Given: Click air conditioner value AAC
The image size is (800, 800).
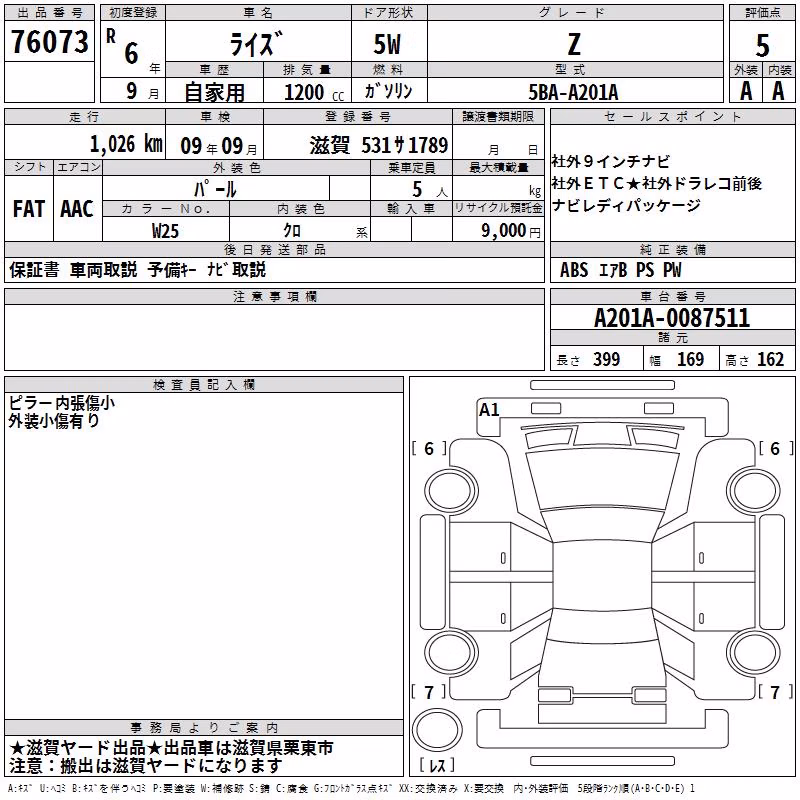Looking at the screenshot, I should tap(77, 209).
